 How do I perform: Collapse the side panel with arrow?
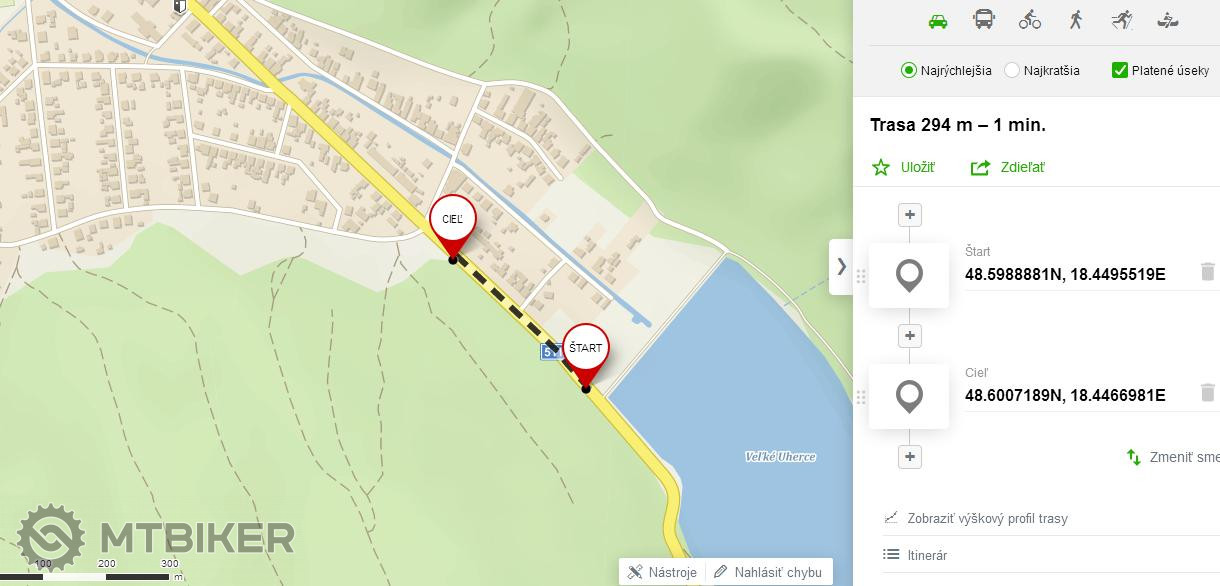[x=841, y=267]
